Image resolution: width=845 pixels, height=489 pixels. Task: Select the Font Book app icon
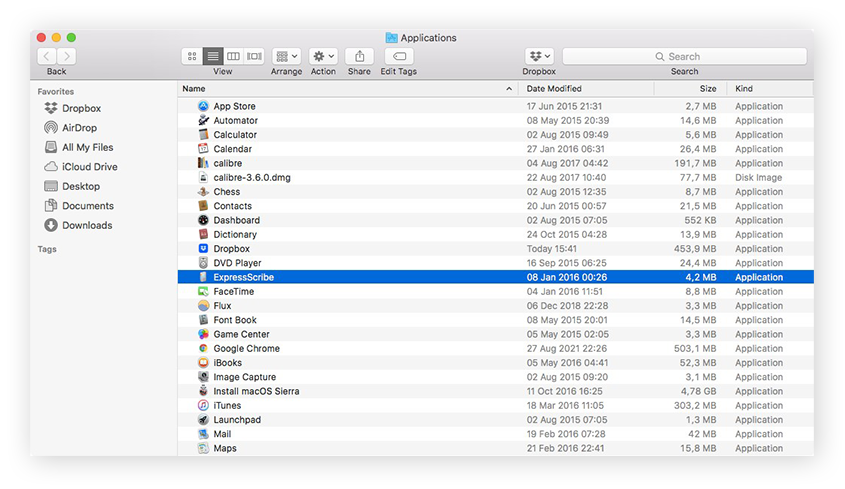point(203,320)
